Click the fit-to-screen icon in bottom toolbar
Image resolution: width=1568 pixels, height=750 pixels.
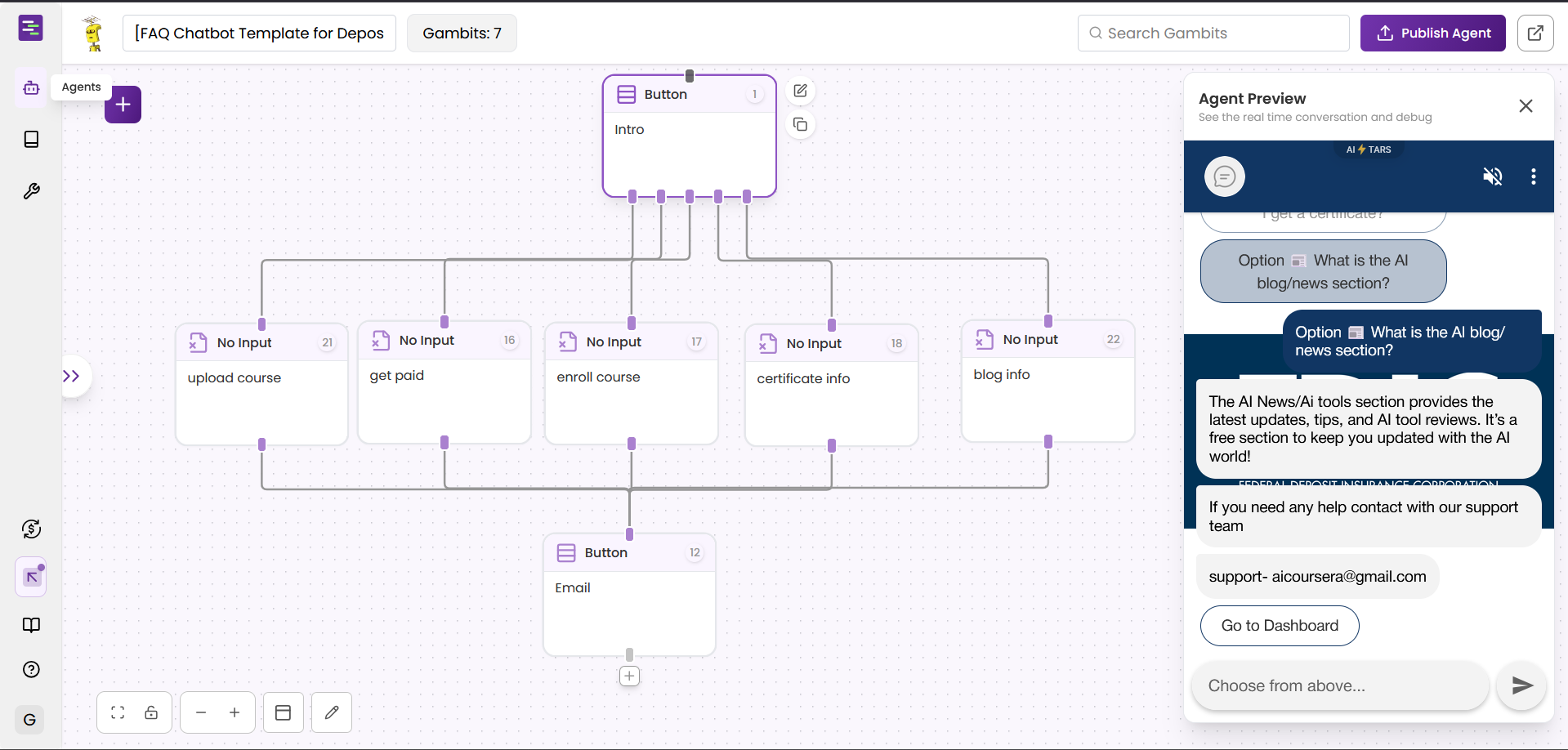pyautogui.click(x=118, y=712)
